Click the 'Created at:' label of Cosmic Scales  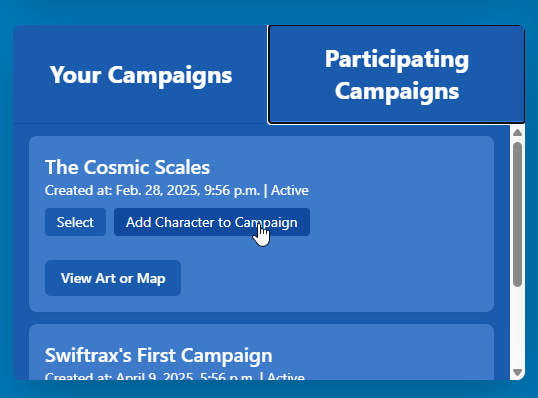(x=79, y=190)
